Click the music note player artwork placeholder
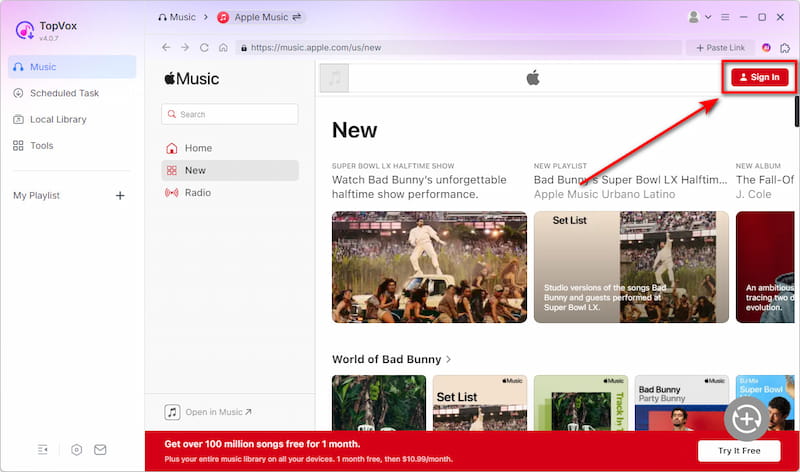 point(334,78)
